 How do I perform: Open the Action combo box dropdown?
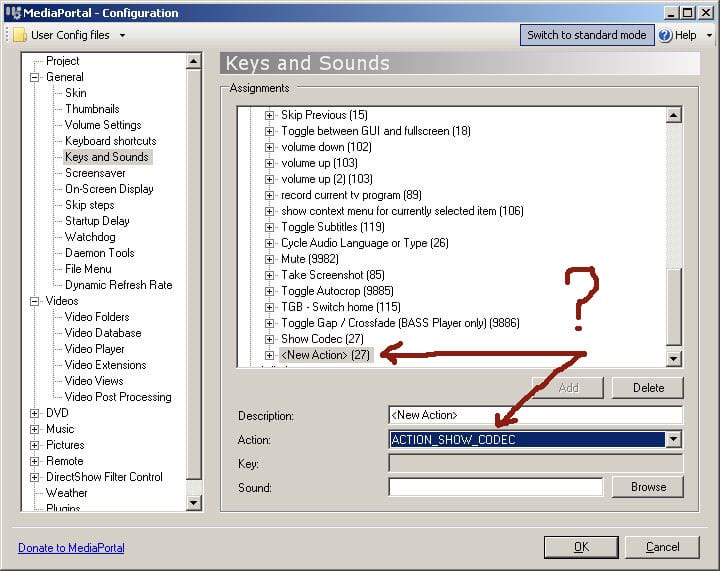[x=674, y=440]
